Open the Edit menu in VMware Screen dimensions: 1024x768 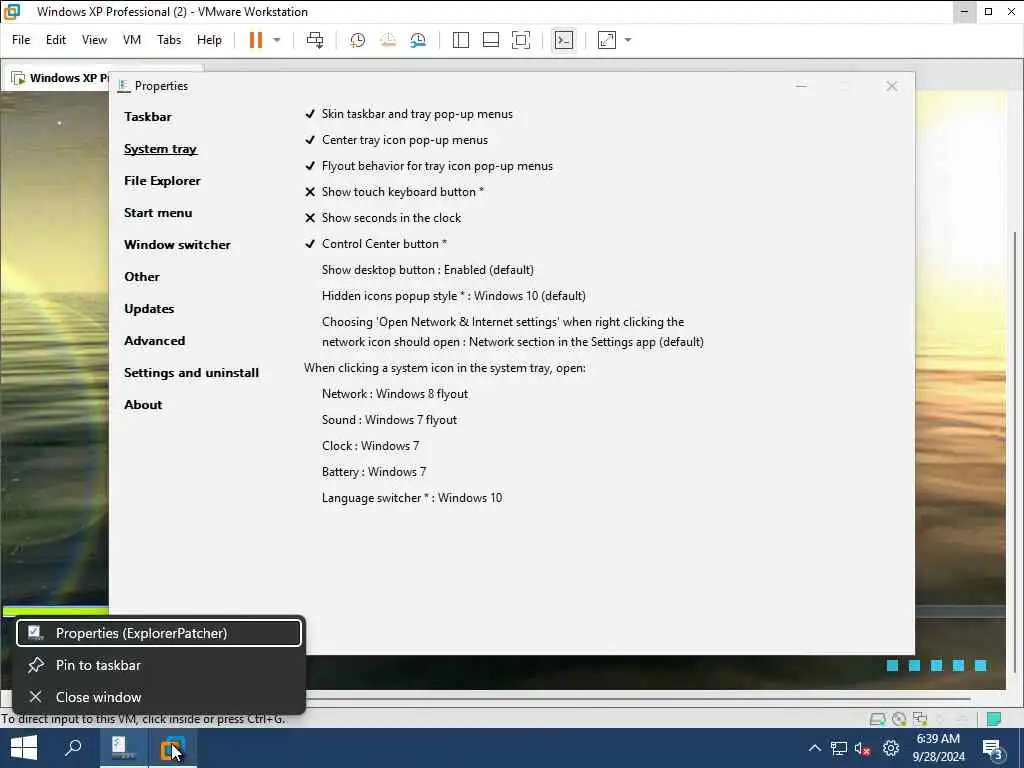(56, 40)
